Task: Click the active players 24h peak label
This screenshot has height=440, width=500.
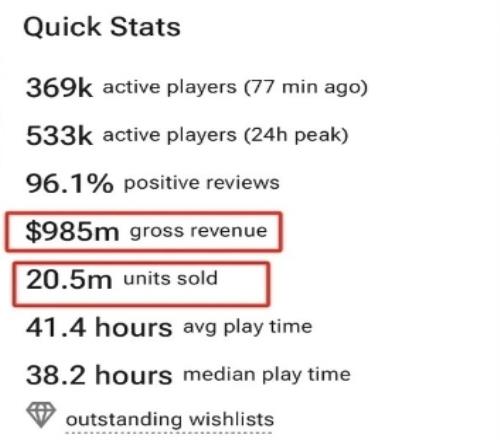Action: [226, 136]
